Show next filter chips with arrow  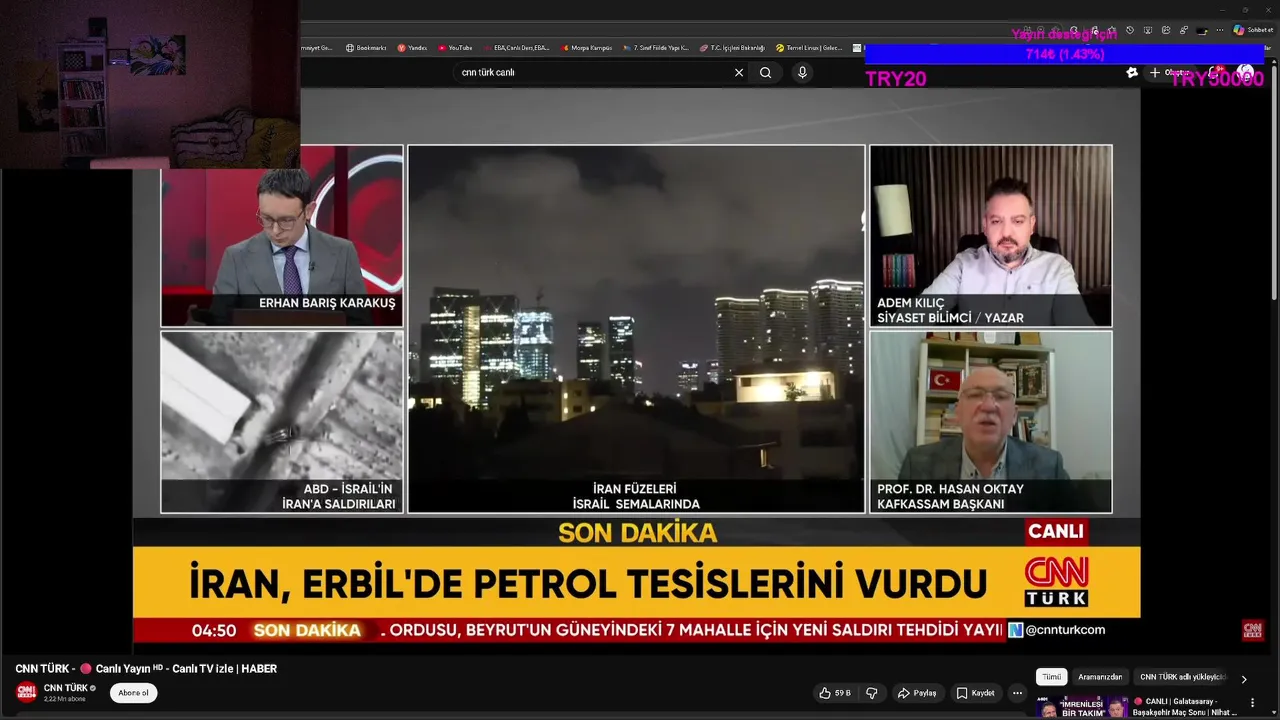(1244, 678)
